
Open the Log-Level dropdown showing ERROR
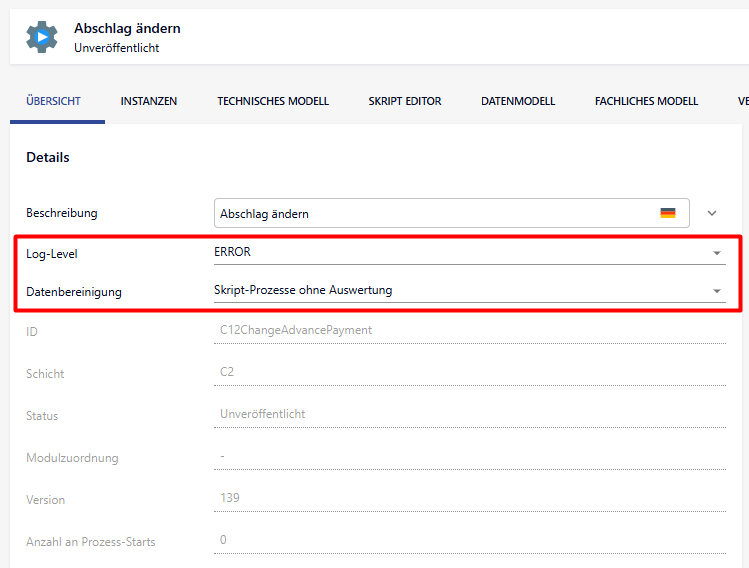pyautogui.click(x=468, y=252)
